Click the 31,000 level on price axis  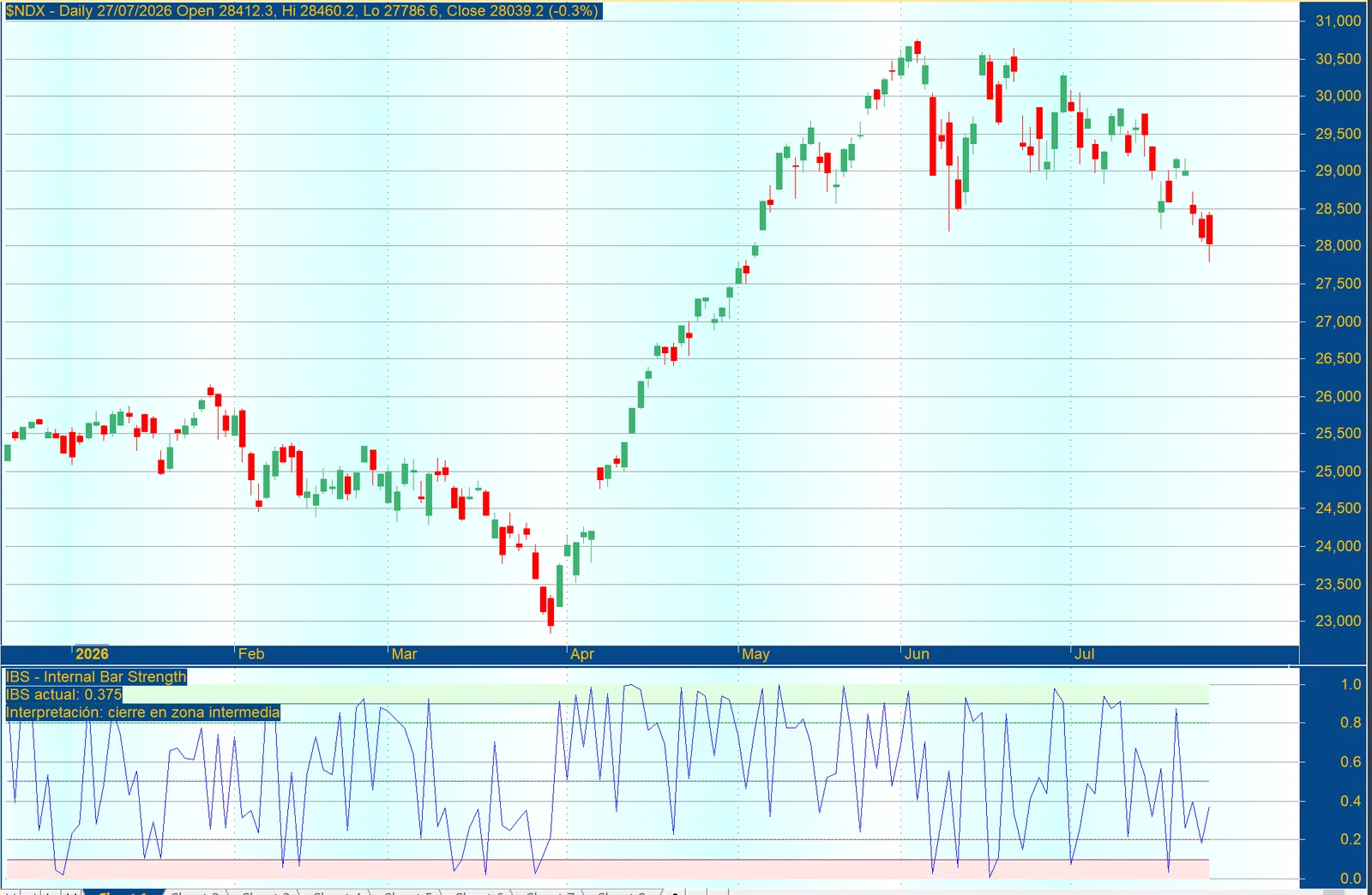tap(1338, 21)
